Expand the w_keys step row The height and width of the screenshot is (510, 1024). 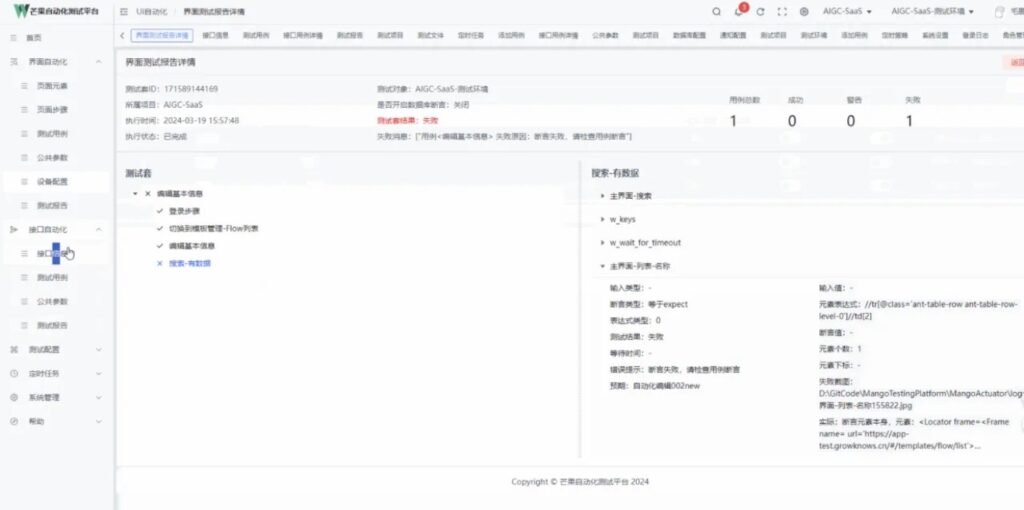602,219
